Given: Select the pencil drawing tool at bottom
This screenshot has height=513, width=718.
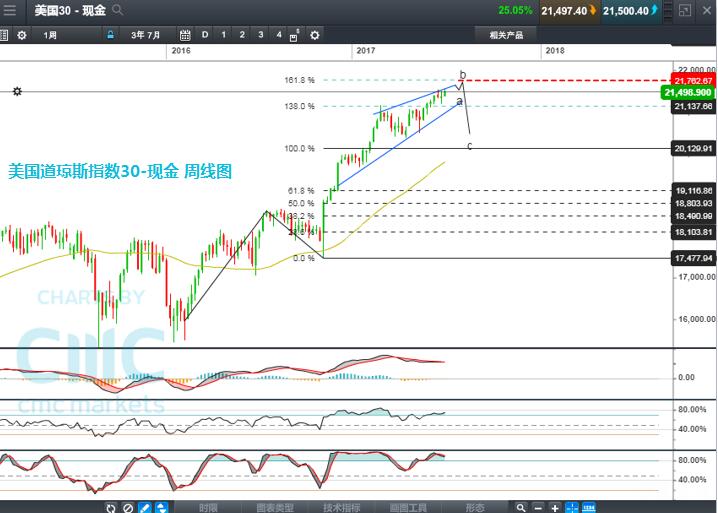Looking at the screenshot, I should point(145,507).
